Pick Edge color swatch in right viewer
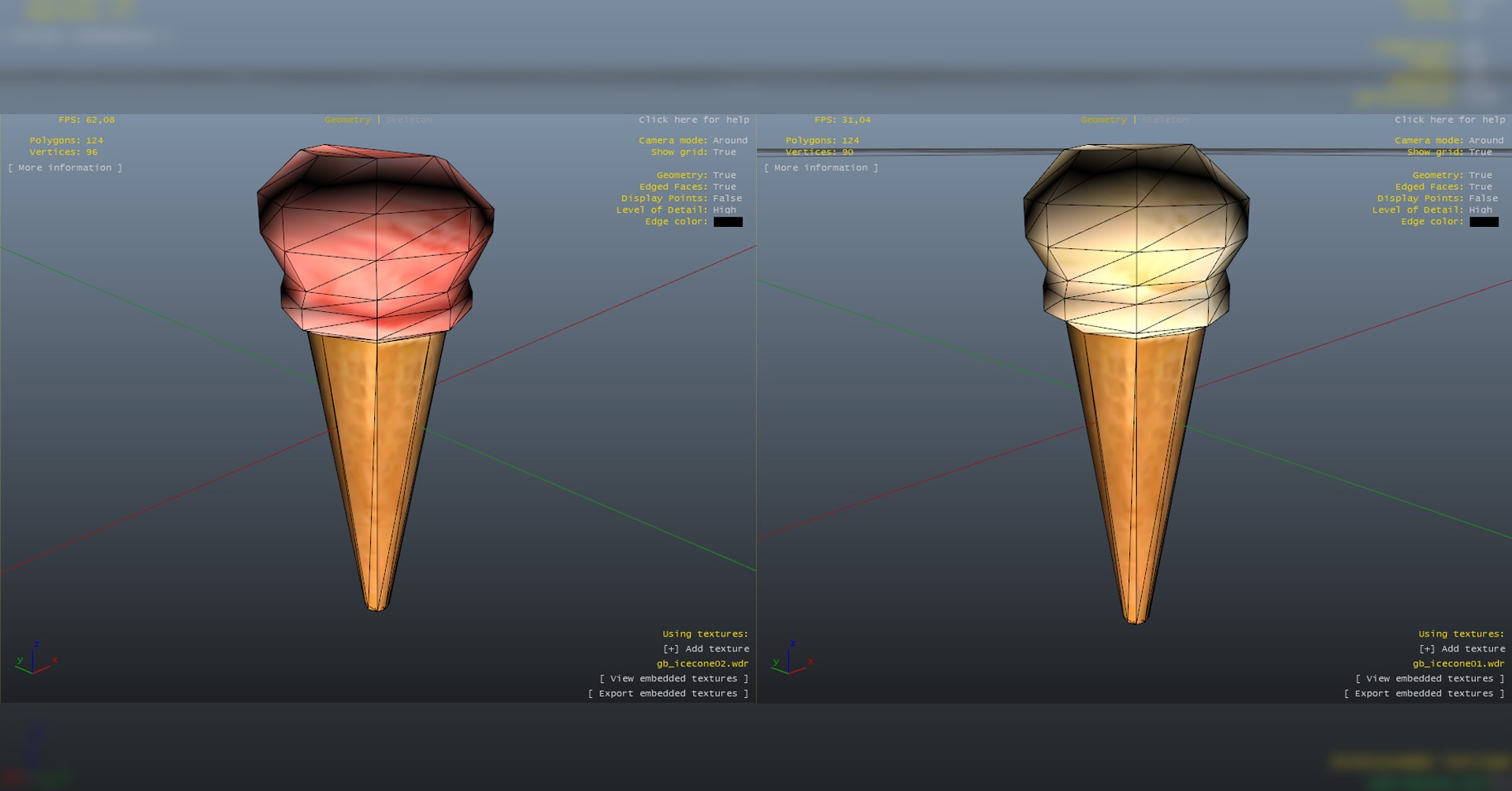 [x=1484, y=222]
